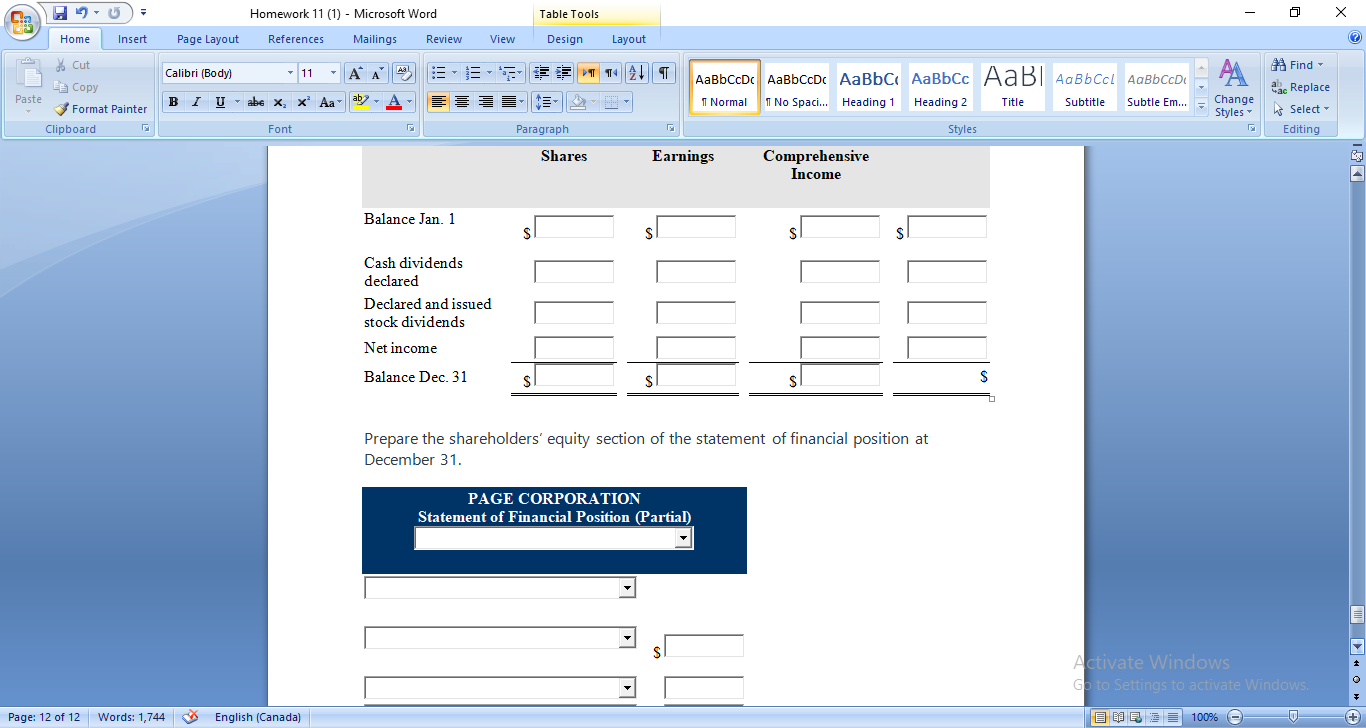Apply the Title style
The width and height of the screenshot is (1366, 728).
1013,86
